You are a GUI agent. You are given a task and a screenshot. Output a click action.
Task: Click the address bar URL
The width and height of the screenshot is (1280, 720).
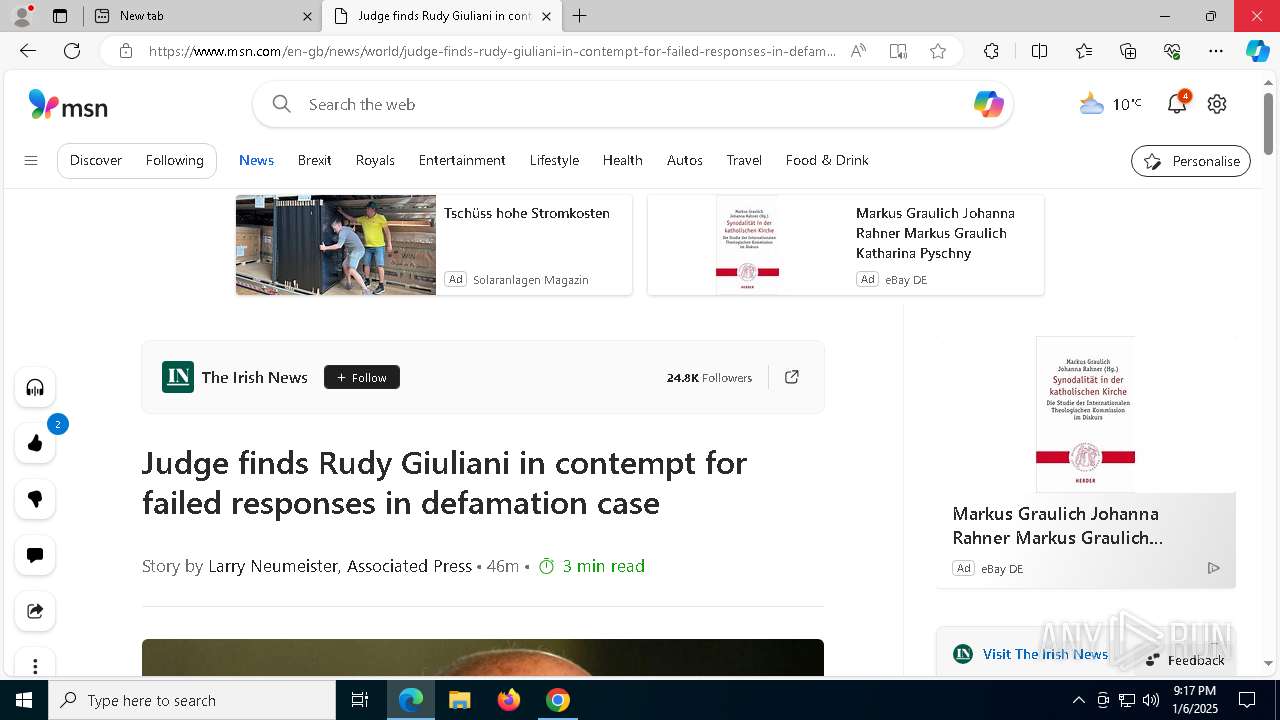[x=492, y=51]
